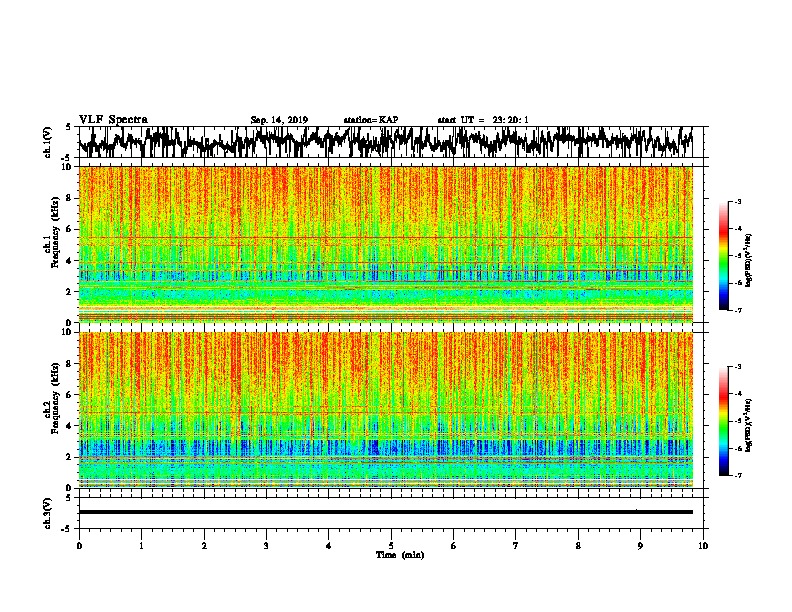Click ch.1 color bar '-3' label

737,202
